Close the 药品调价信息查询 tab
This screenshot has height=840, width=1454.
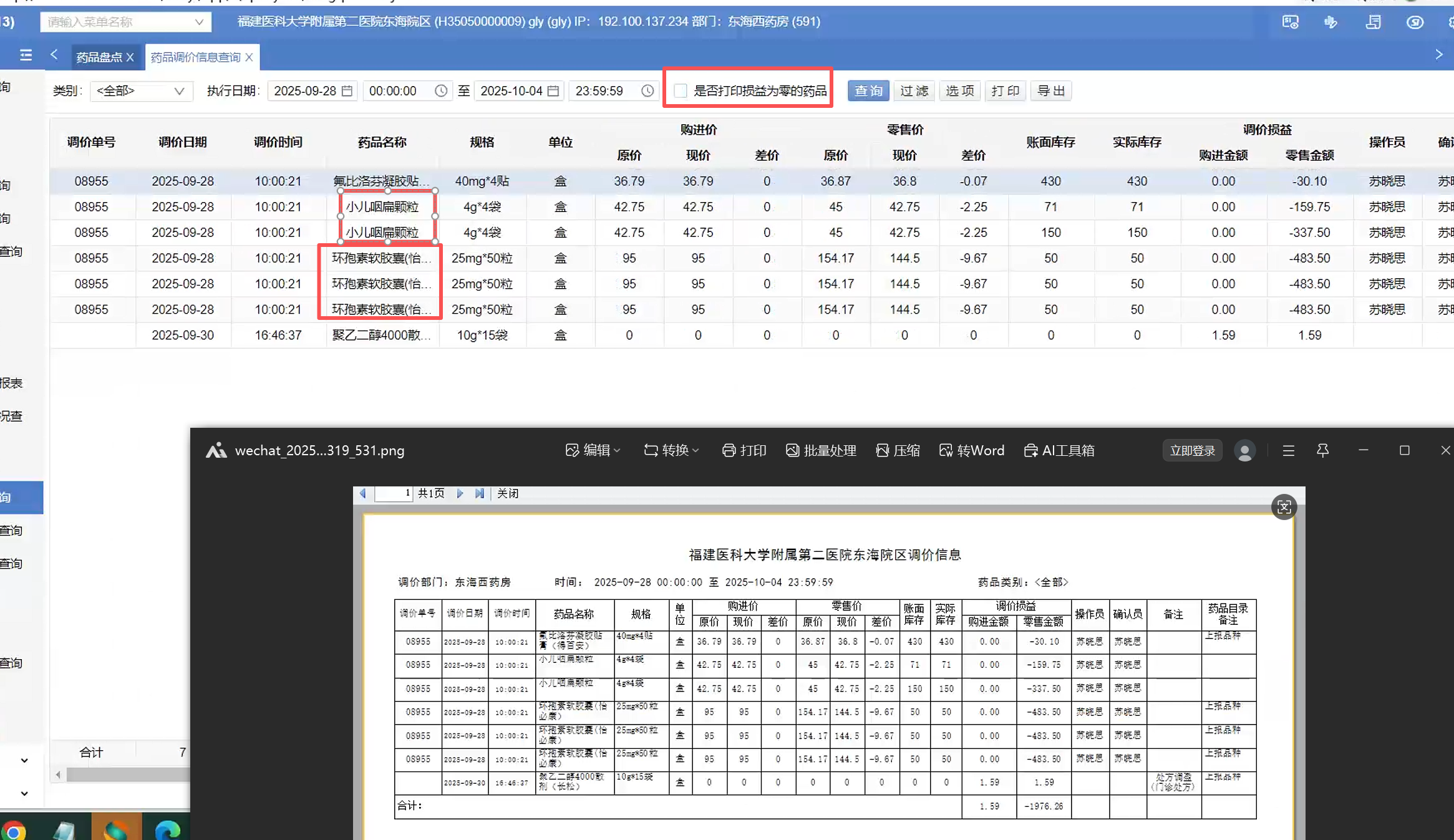[249, 57]
